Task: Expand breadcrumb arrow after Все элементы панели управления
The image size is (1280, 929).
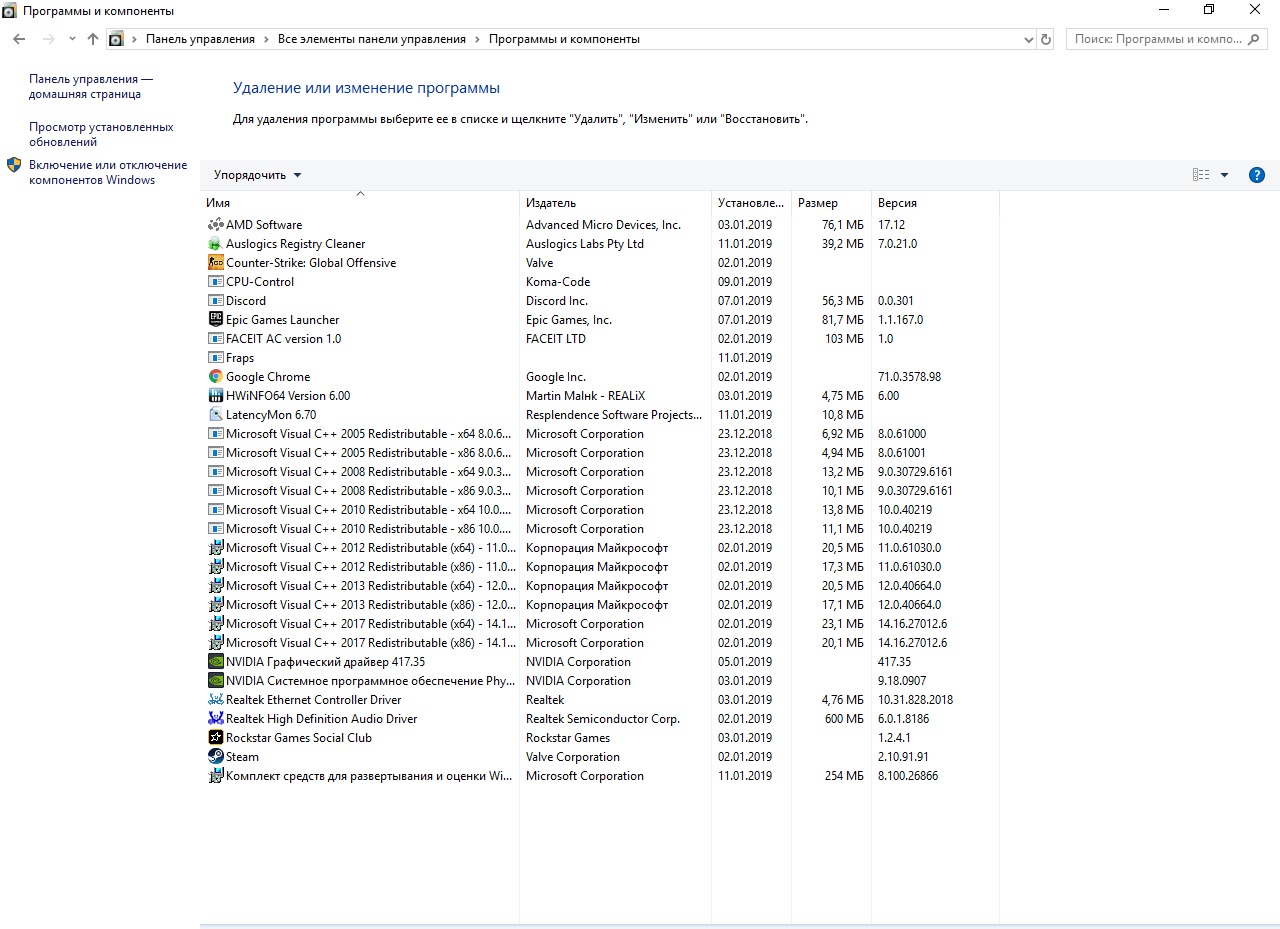Action: [477, 39]
